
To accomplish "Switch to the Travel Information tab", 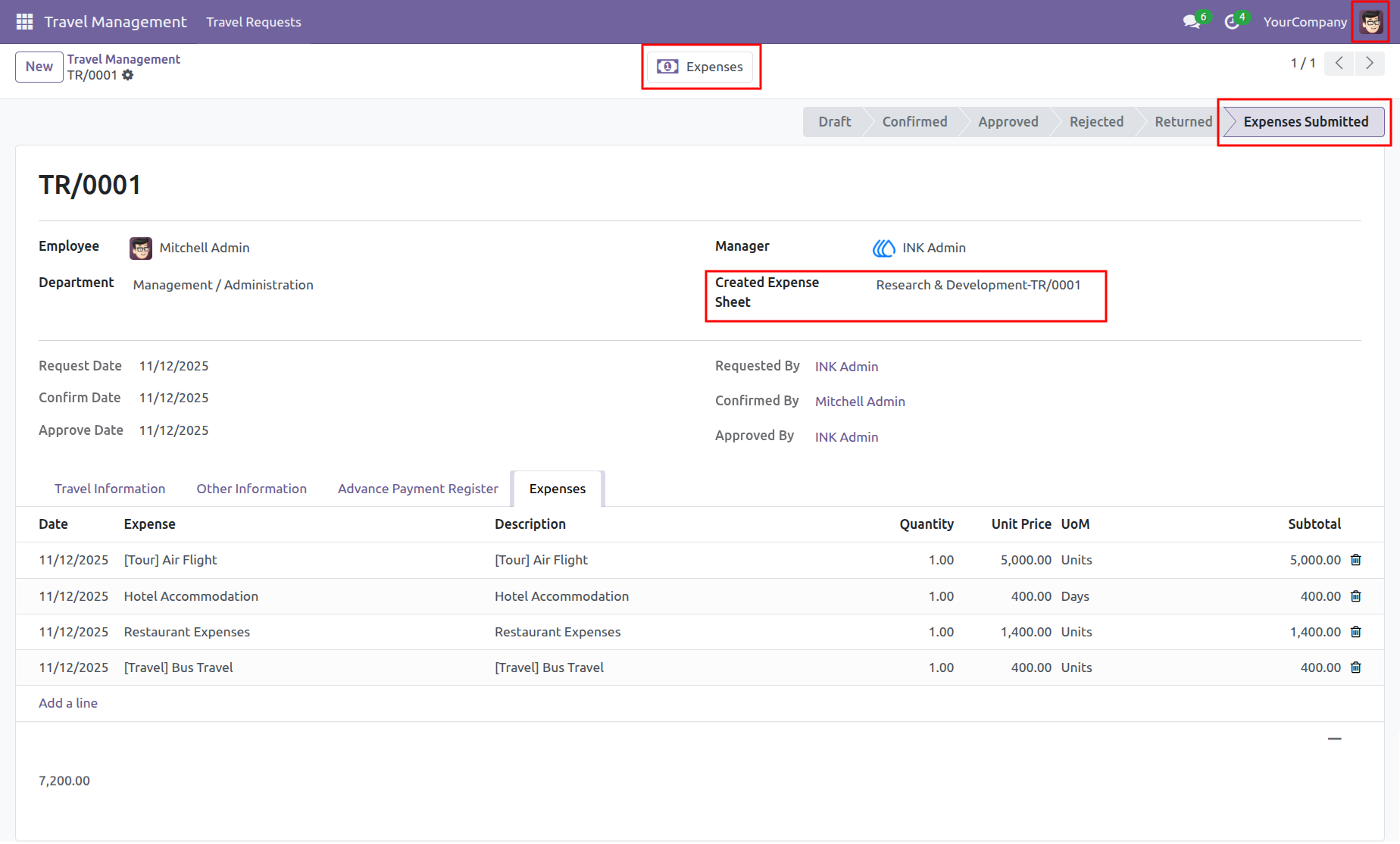I will pyautogui.click(x=110, y=489).
